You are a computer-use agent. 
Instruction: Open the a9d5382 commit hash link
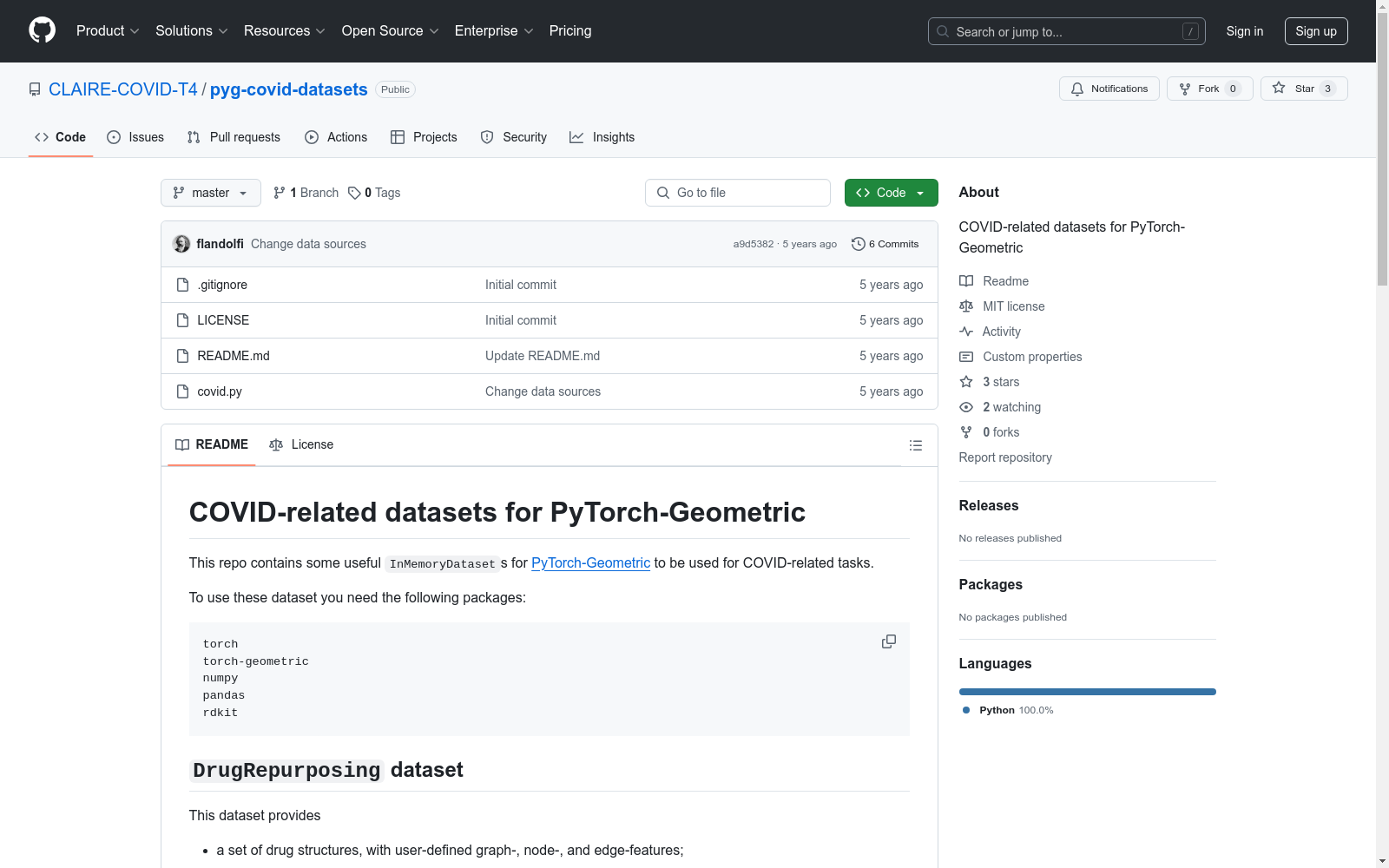(754, 244)
